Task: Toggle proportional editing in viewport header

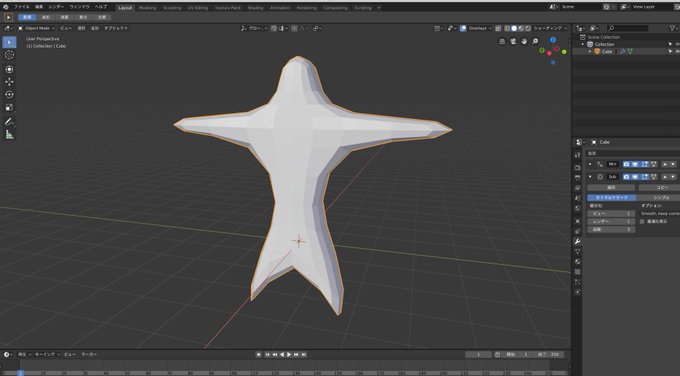Action: tap(294, 28)
